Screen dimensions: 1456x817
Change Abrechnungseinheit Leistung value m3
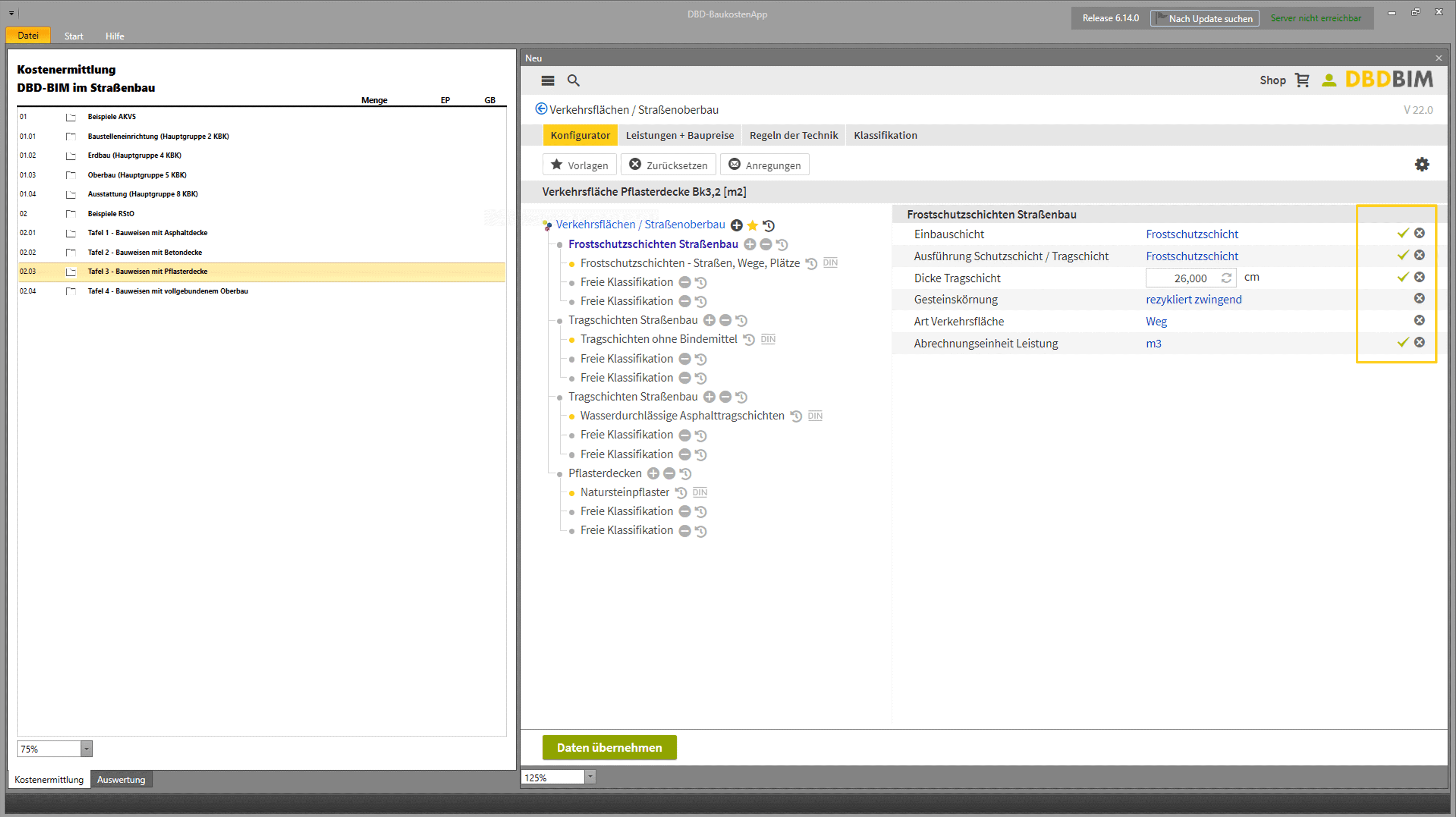click(1154, 343)
